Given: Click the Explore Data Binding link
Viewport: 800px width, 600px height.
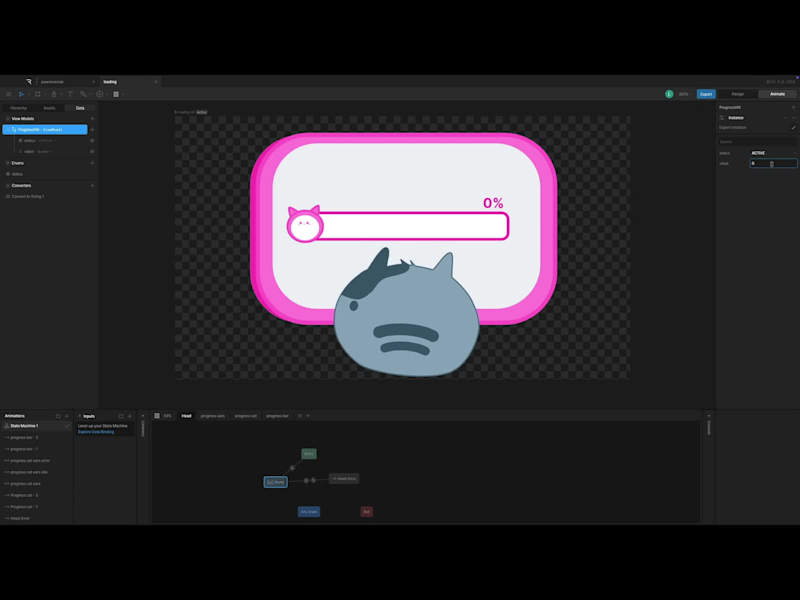Looking at the screenshot, I should tap(96, 432).
